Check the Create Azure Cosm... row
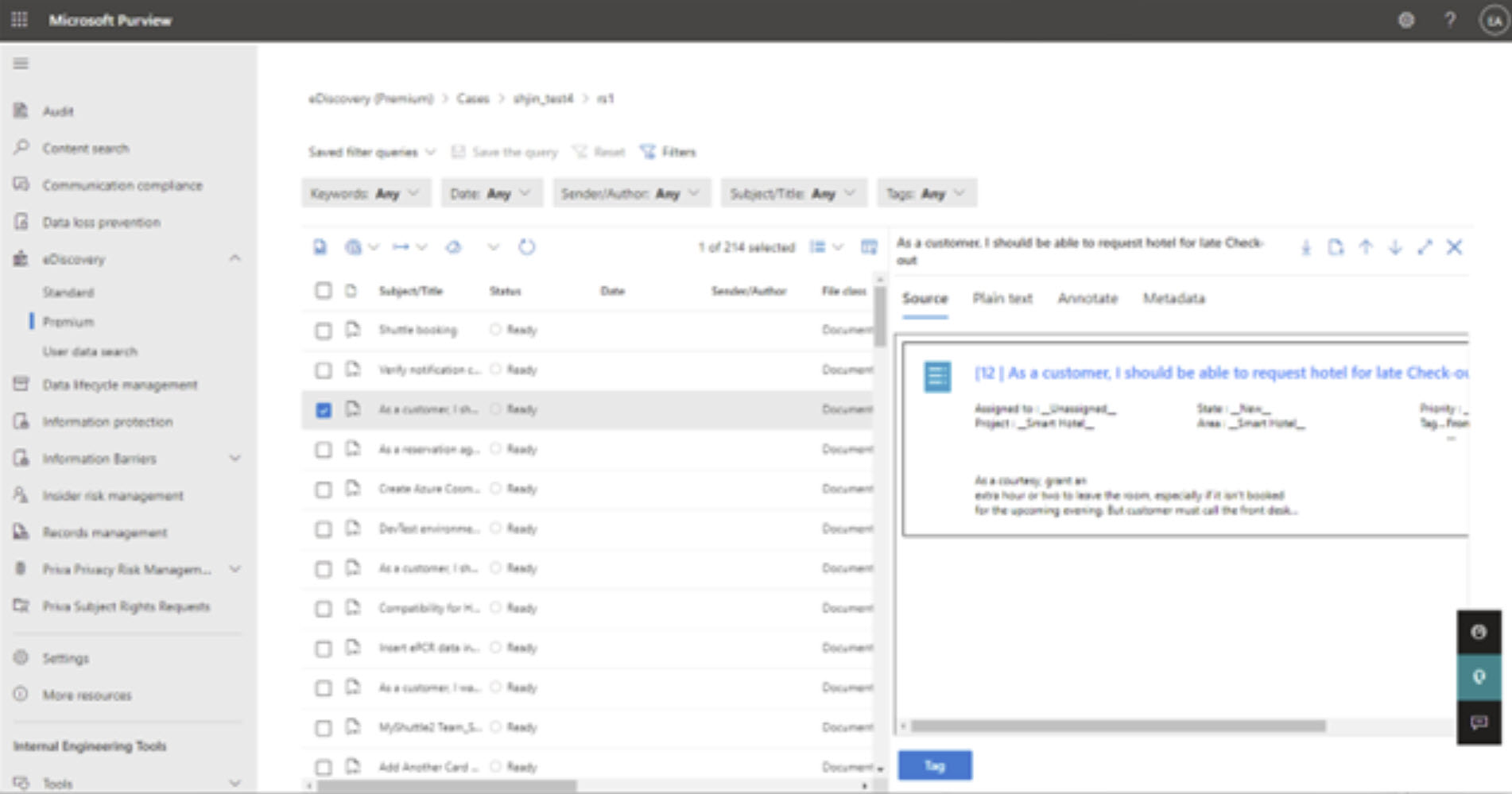 pyautogui.click(x=324, y=490)
